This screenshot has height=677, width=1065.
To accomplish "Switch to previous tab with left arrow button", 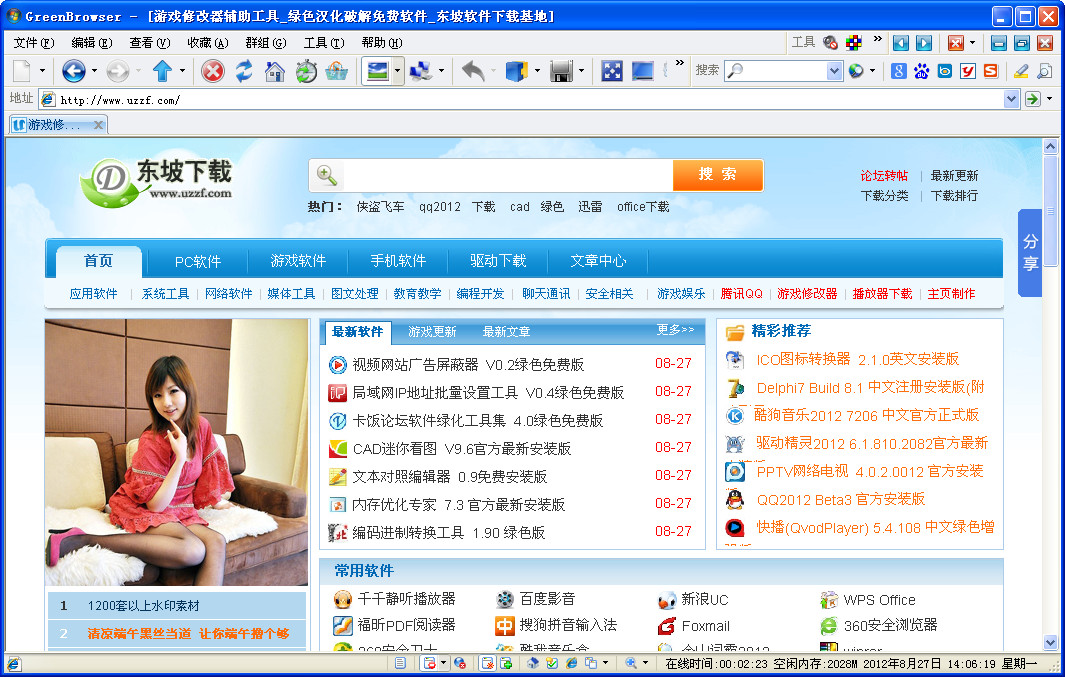I will coord(901,43).
